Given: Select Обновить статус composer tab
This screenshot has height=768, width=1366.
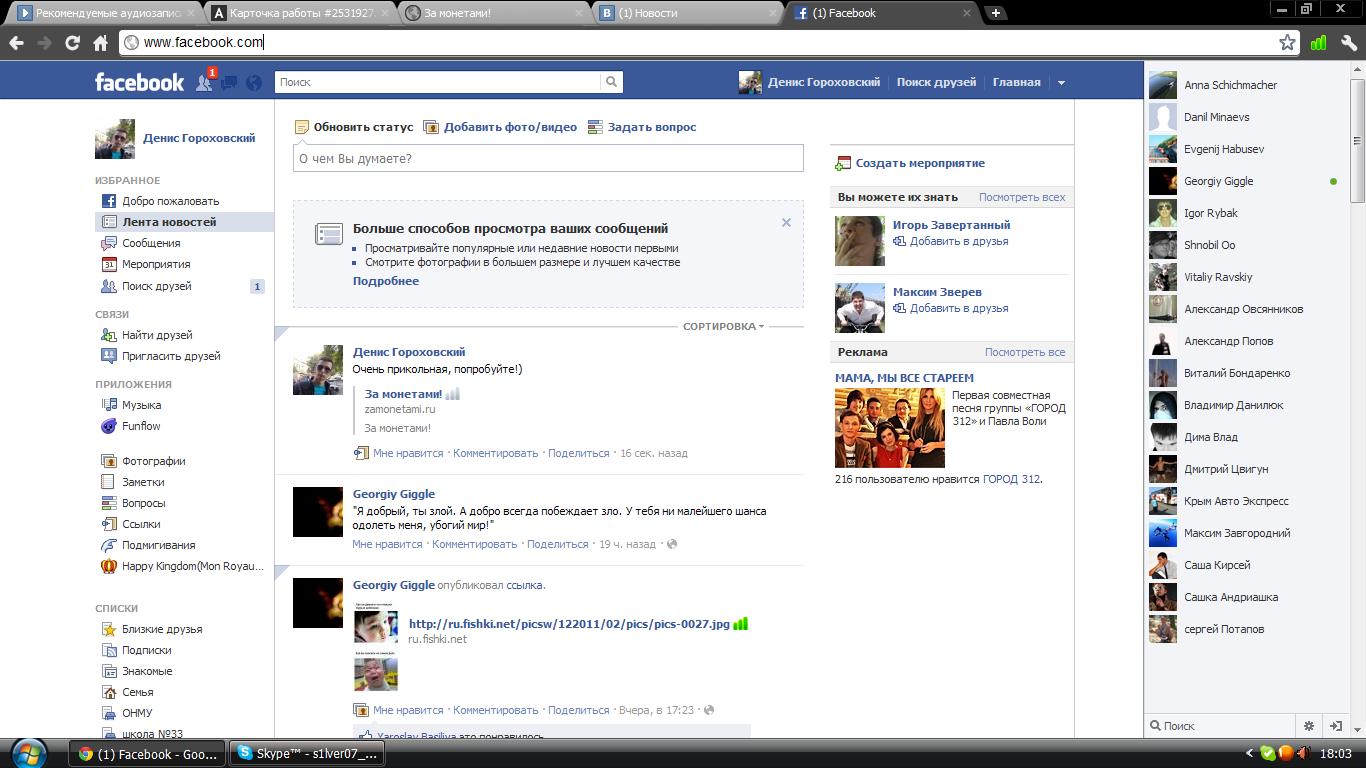Looking at the screenshot, I should pos(354,127).
